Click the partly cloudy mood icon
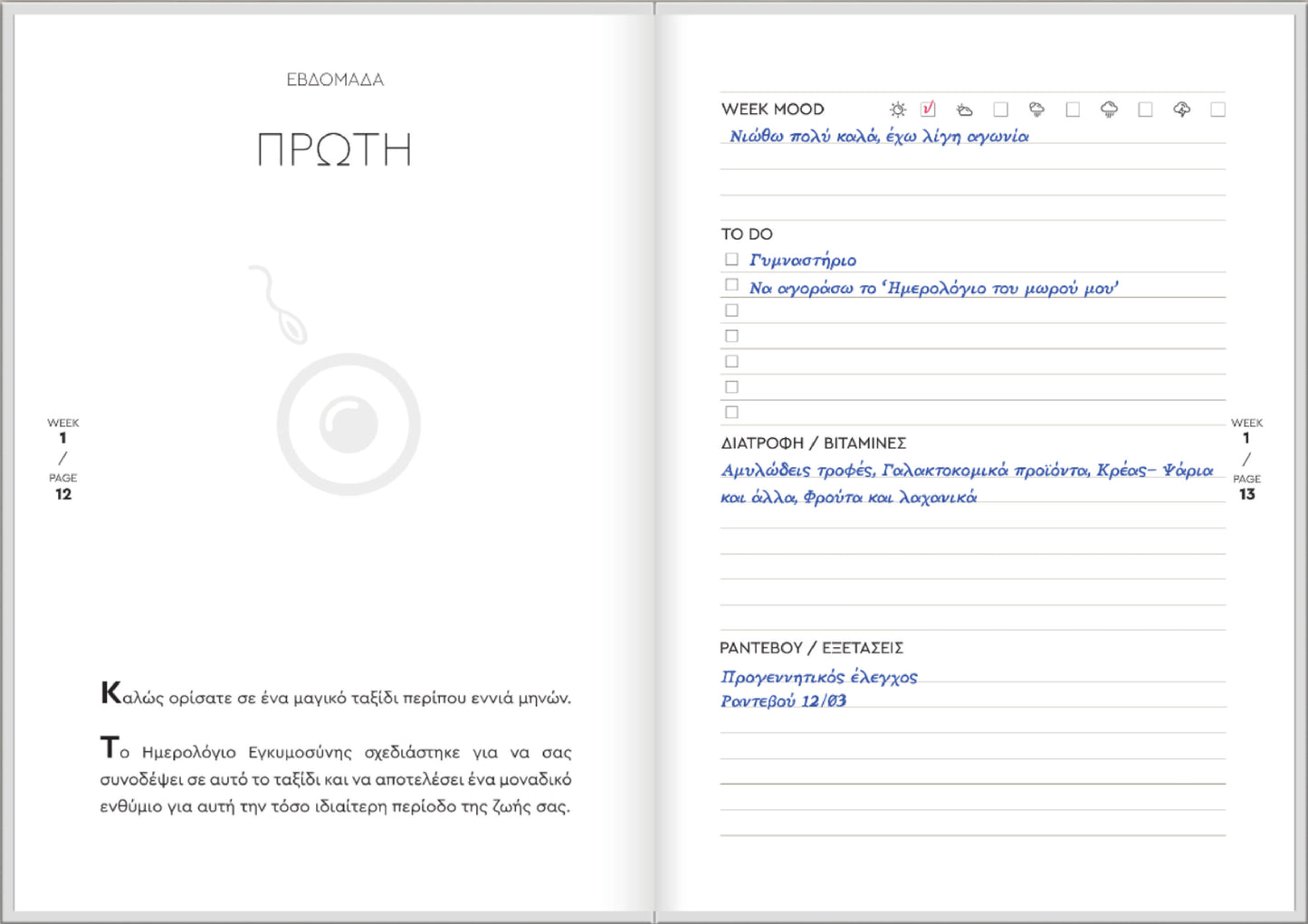1308x924 pixels. click(x=965, y=110)
